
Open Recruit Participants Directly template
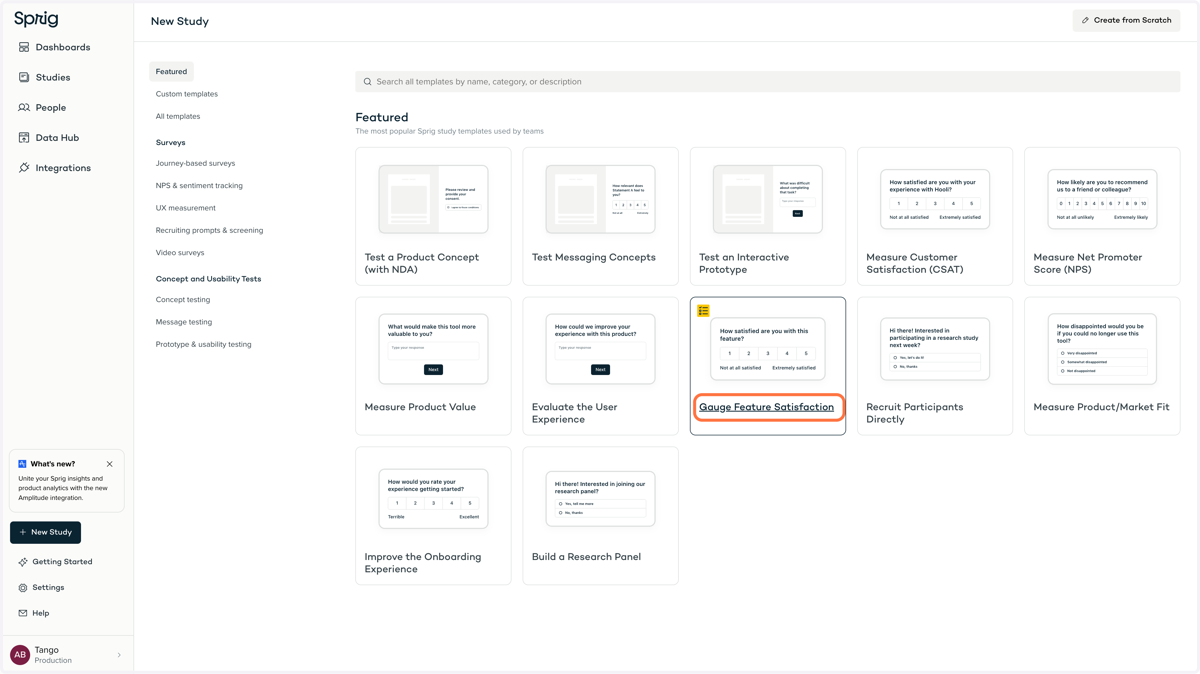click(935, 366)
